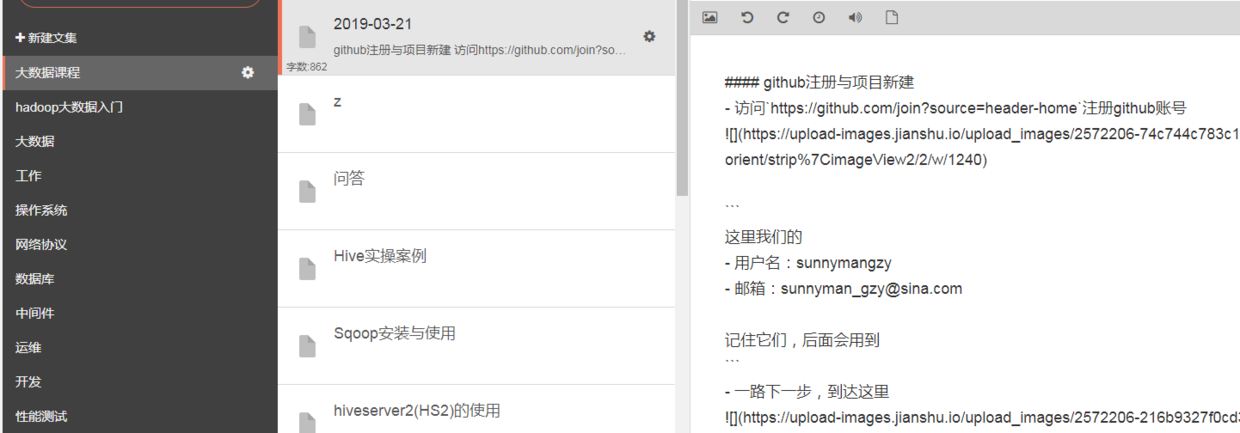The height and width of the screenshot is (433, 1240).
Task: Open the gear menu of the 2019-03-21 article
Action: click(649, 36)
